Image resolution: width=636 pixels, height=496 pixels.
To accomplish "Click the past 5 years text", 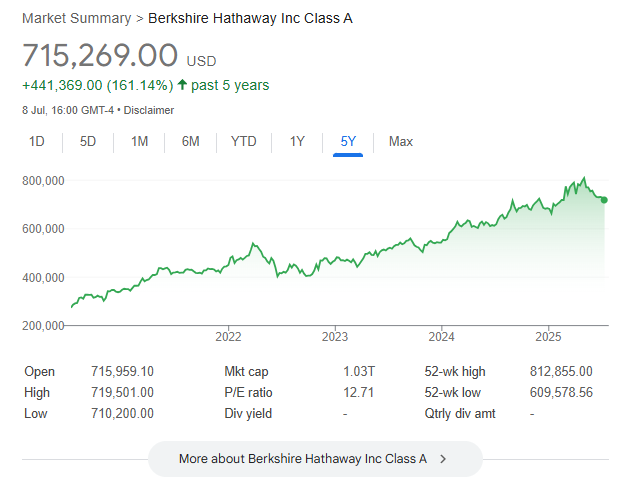I will point(230,85).
